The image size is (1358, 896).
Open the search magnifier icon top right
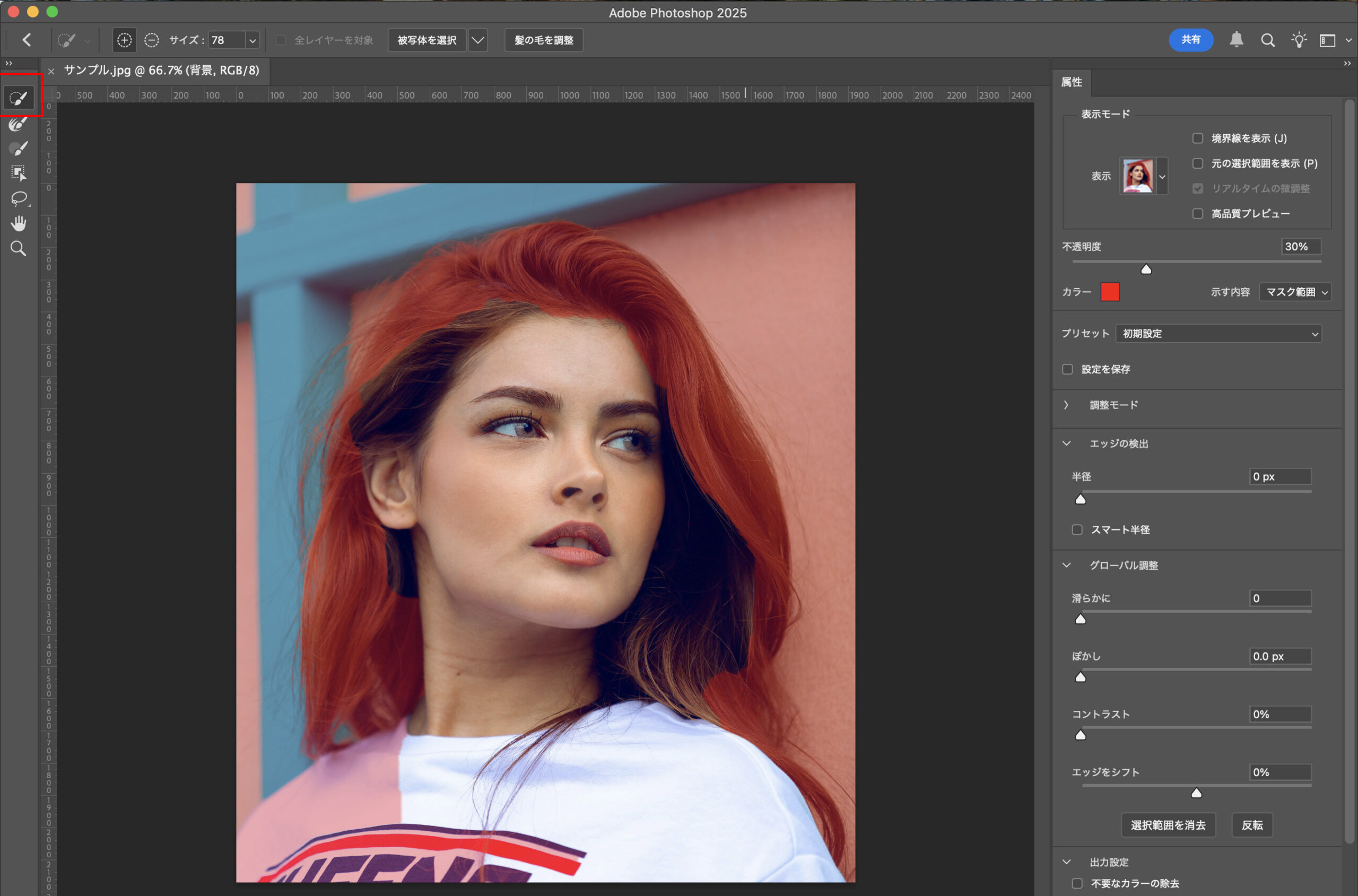click(x=1268, y=40)
